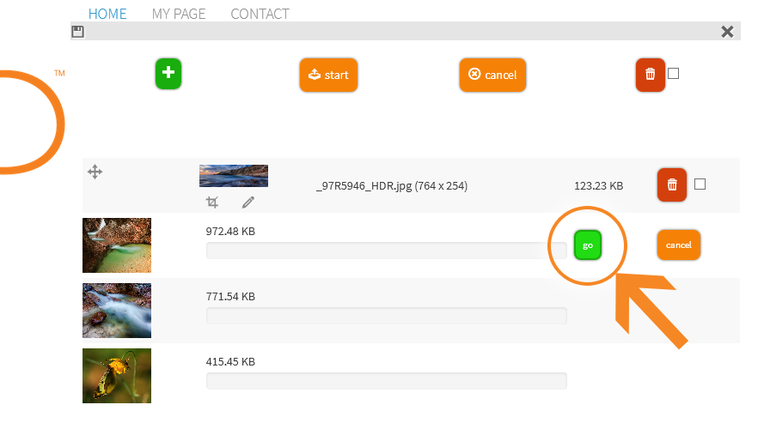
Task: Check the checkbox for the _97R5946_HDR.jpg row
Action: click(x=700, y=184)
